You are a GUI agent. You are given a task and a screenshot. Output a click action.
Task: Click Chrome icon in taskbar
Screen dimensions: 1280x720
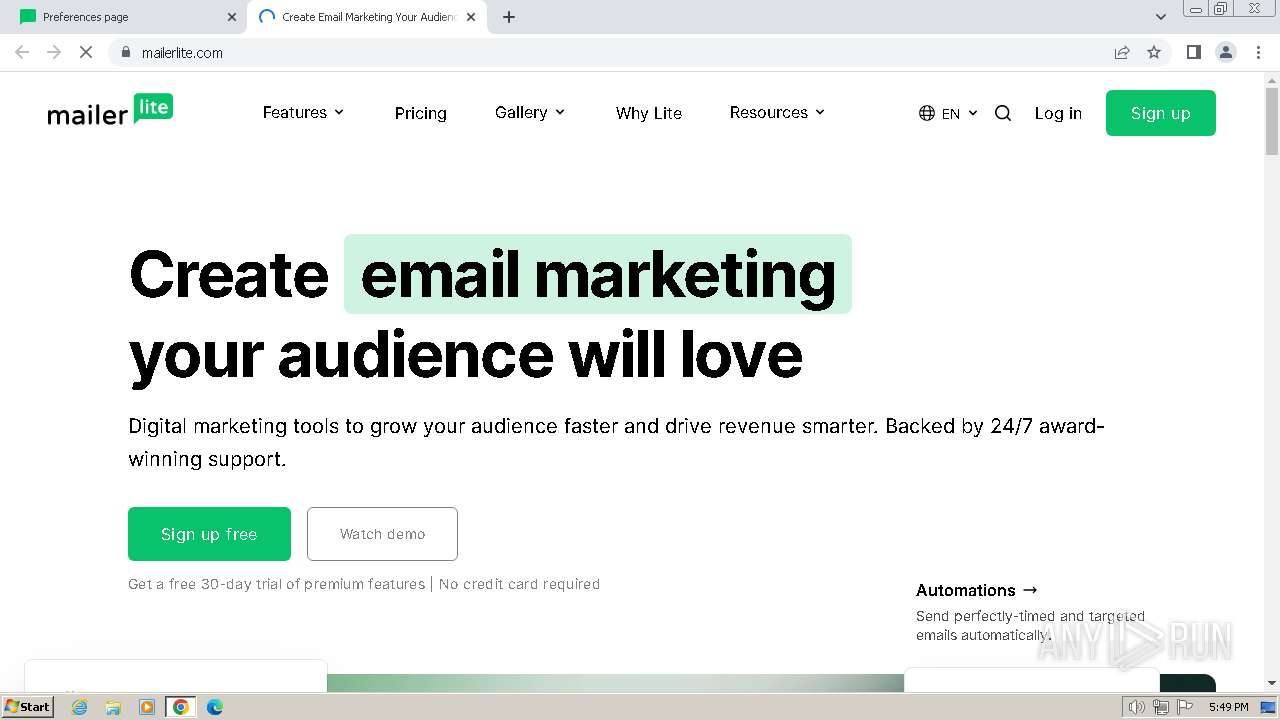click(181, 707)
